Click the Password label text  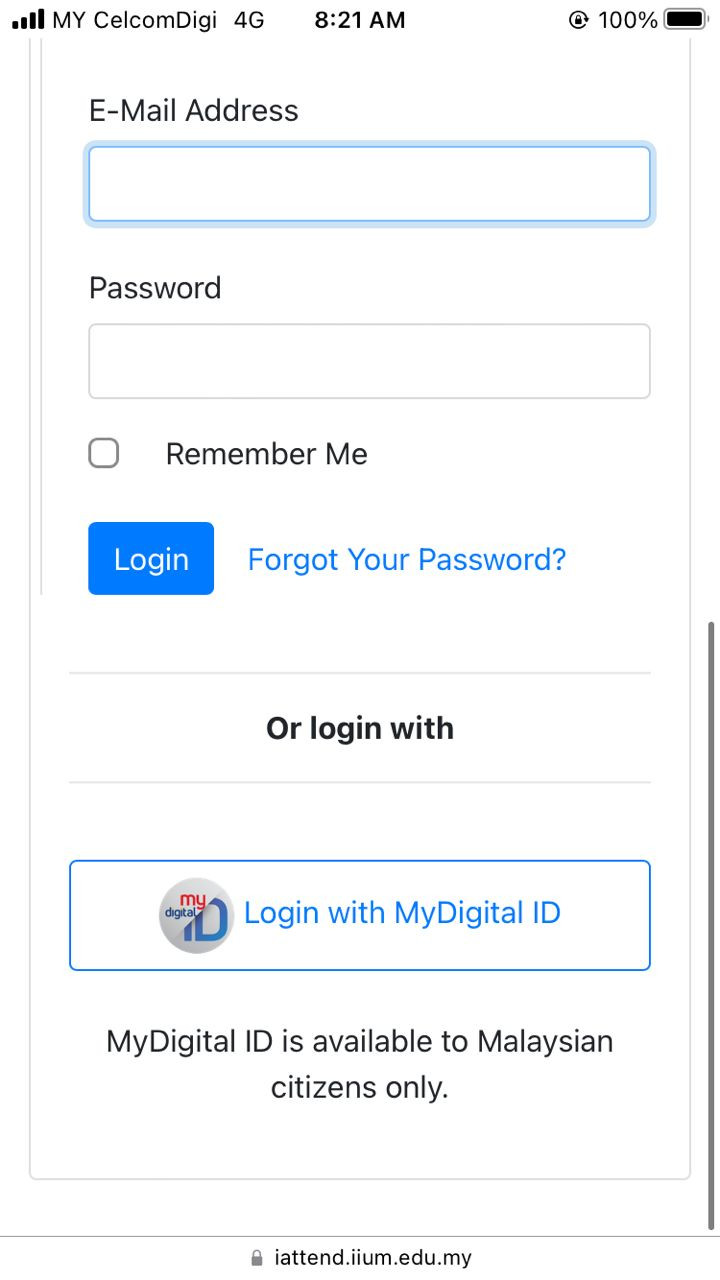click(x=155, y=288)
